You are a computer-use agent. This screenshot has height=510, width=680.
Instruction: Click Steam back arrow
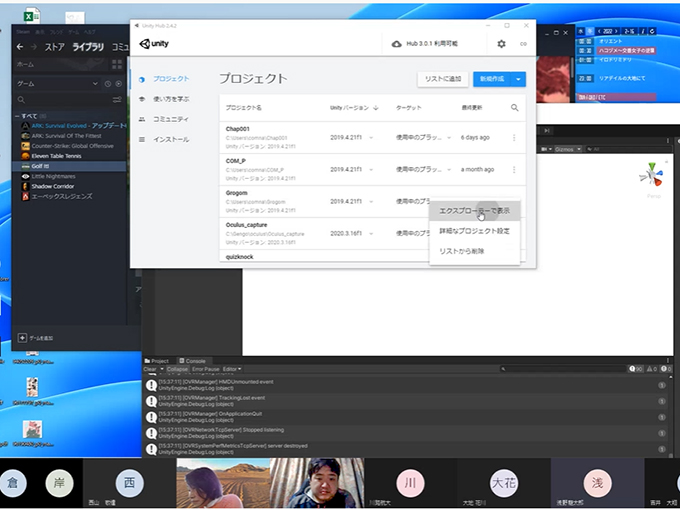[20, 46]
